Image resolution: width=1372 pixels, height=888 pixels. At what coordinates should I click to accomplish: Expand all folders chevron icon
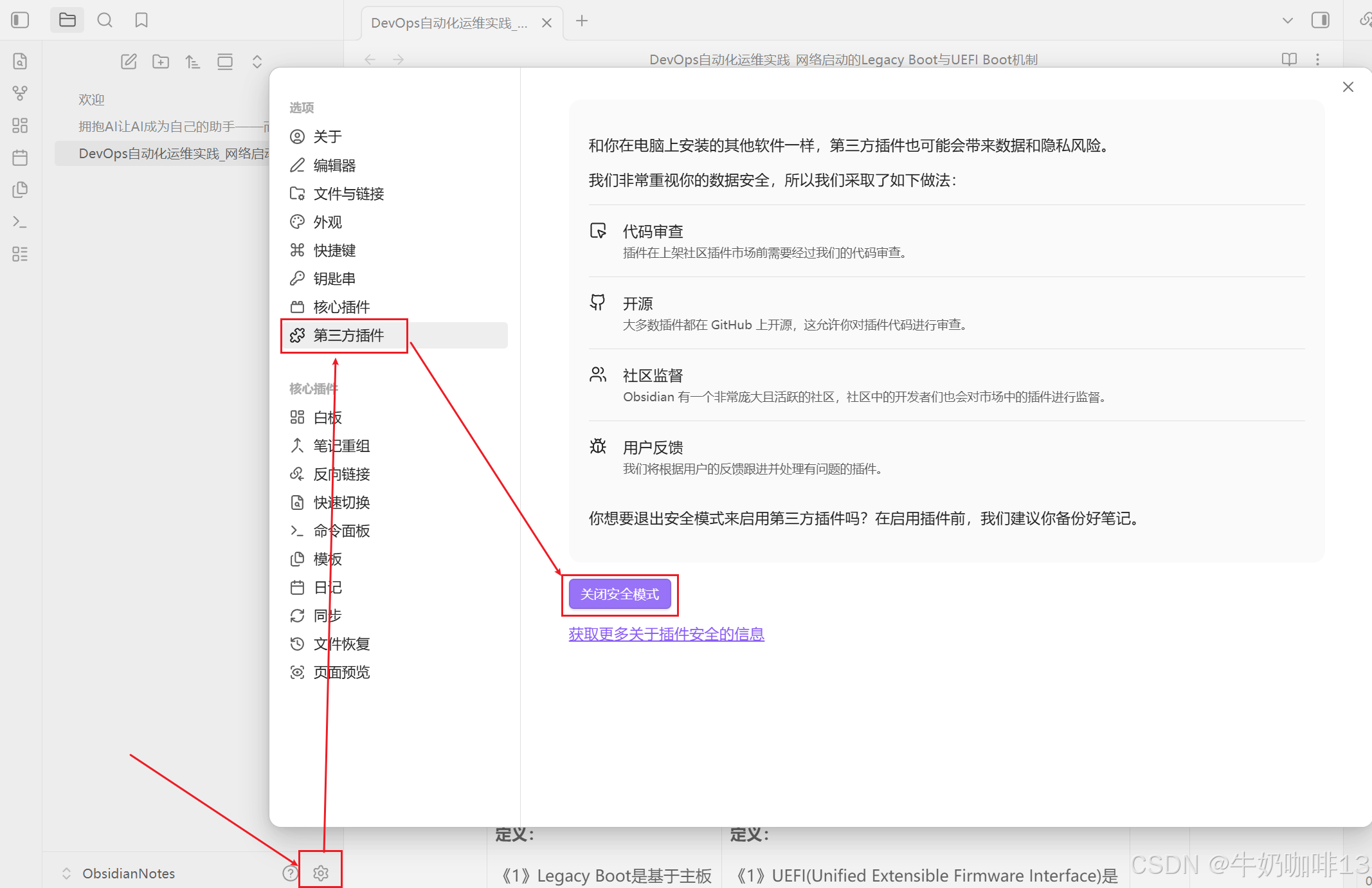pyautogui.click(x=257, y=62)
